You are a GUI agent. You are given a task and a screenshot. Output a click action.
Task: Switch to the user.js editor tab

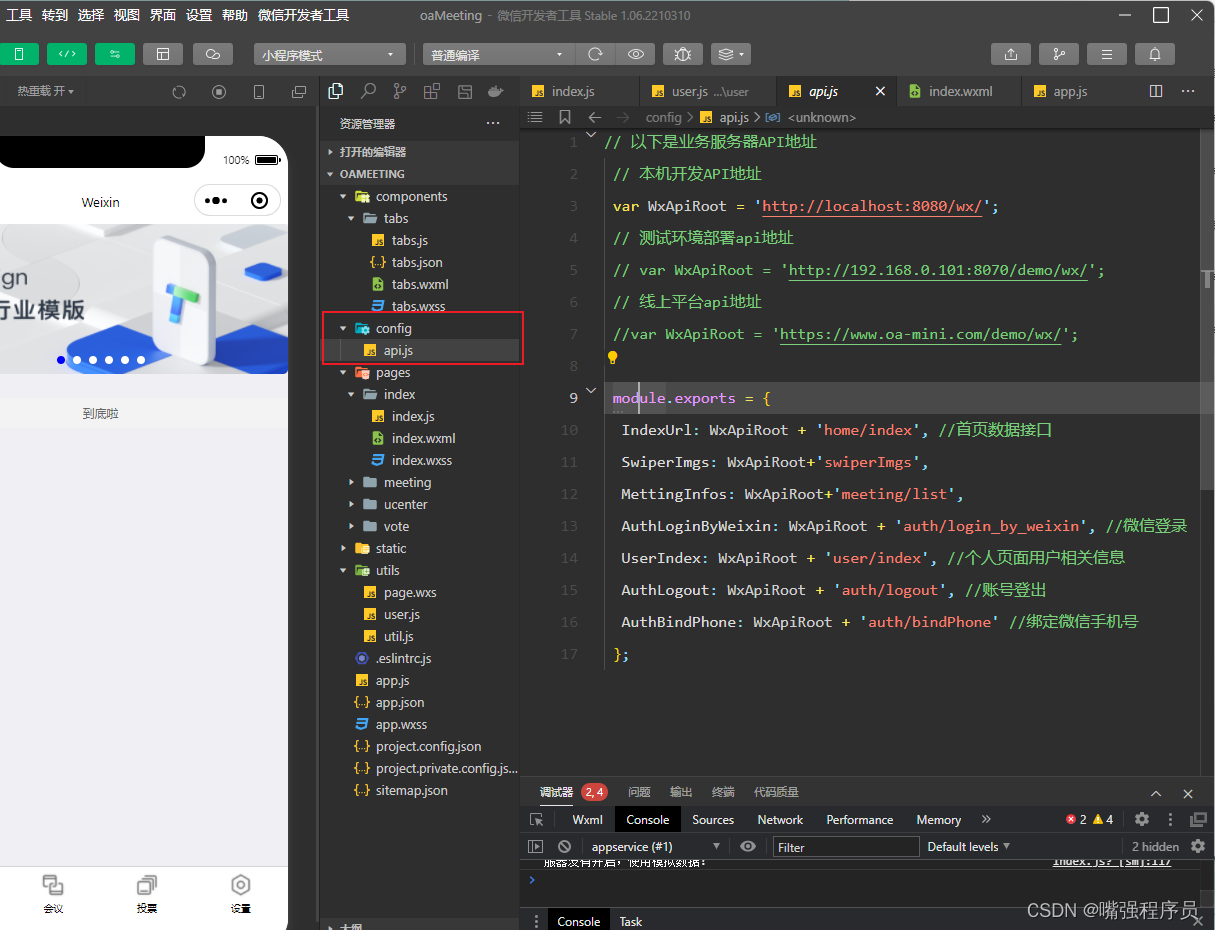click(708, 91)
